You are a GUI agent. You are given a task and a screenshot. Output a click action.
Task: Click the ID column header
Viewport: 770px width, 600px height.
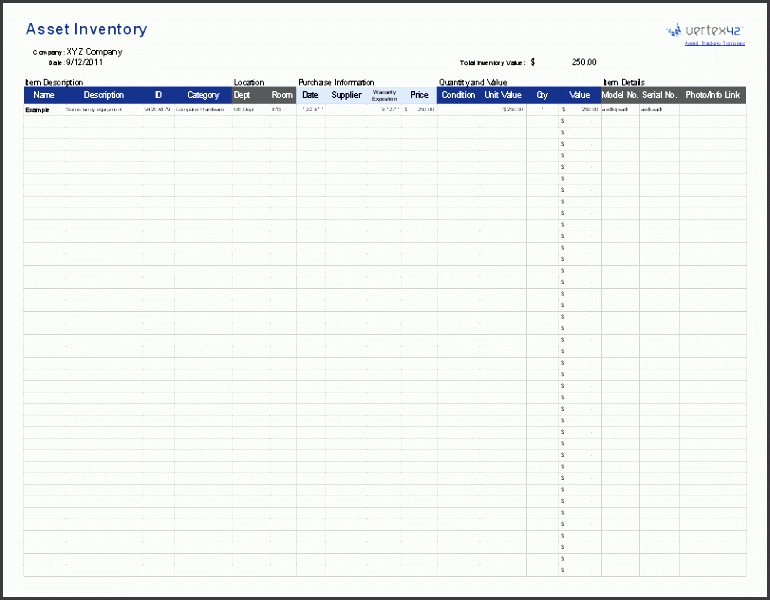158,95
